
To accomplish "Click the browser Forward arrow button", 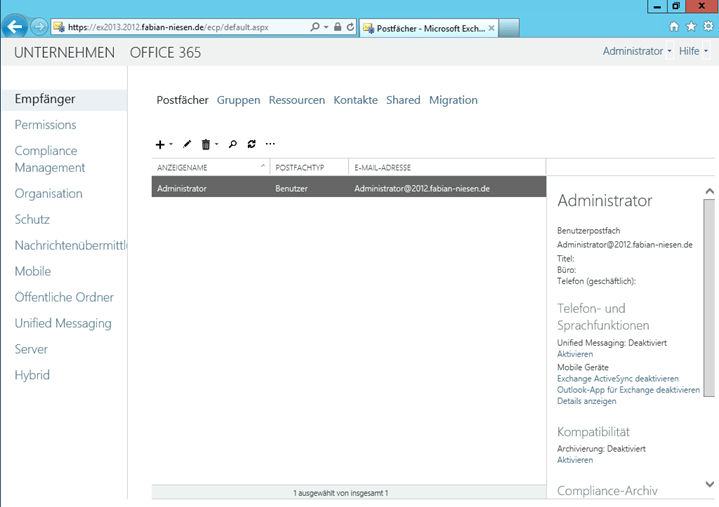I will point(39,27).
